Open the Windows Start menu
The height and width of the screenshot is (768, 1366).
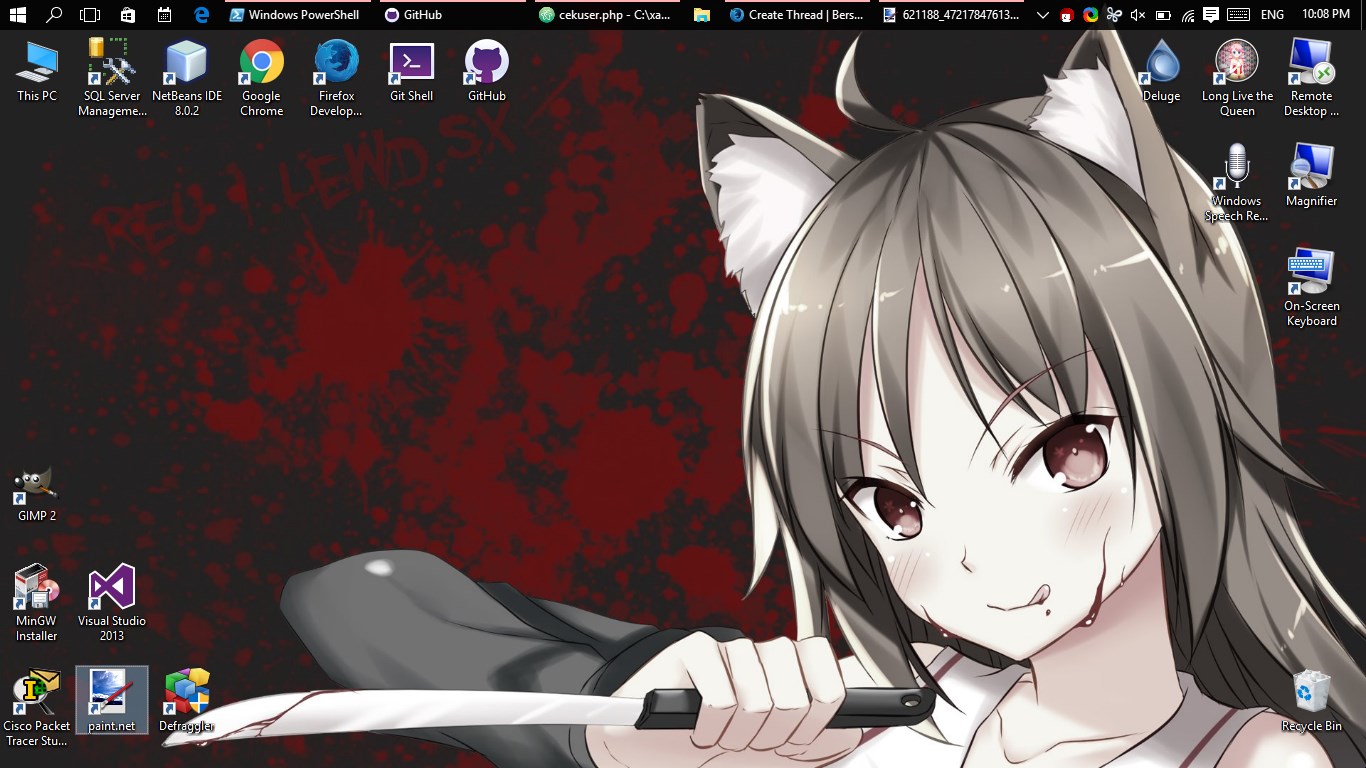(x=18, y=15)
